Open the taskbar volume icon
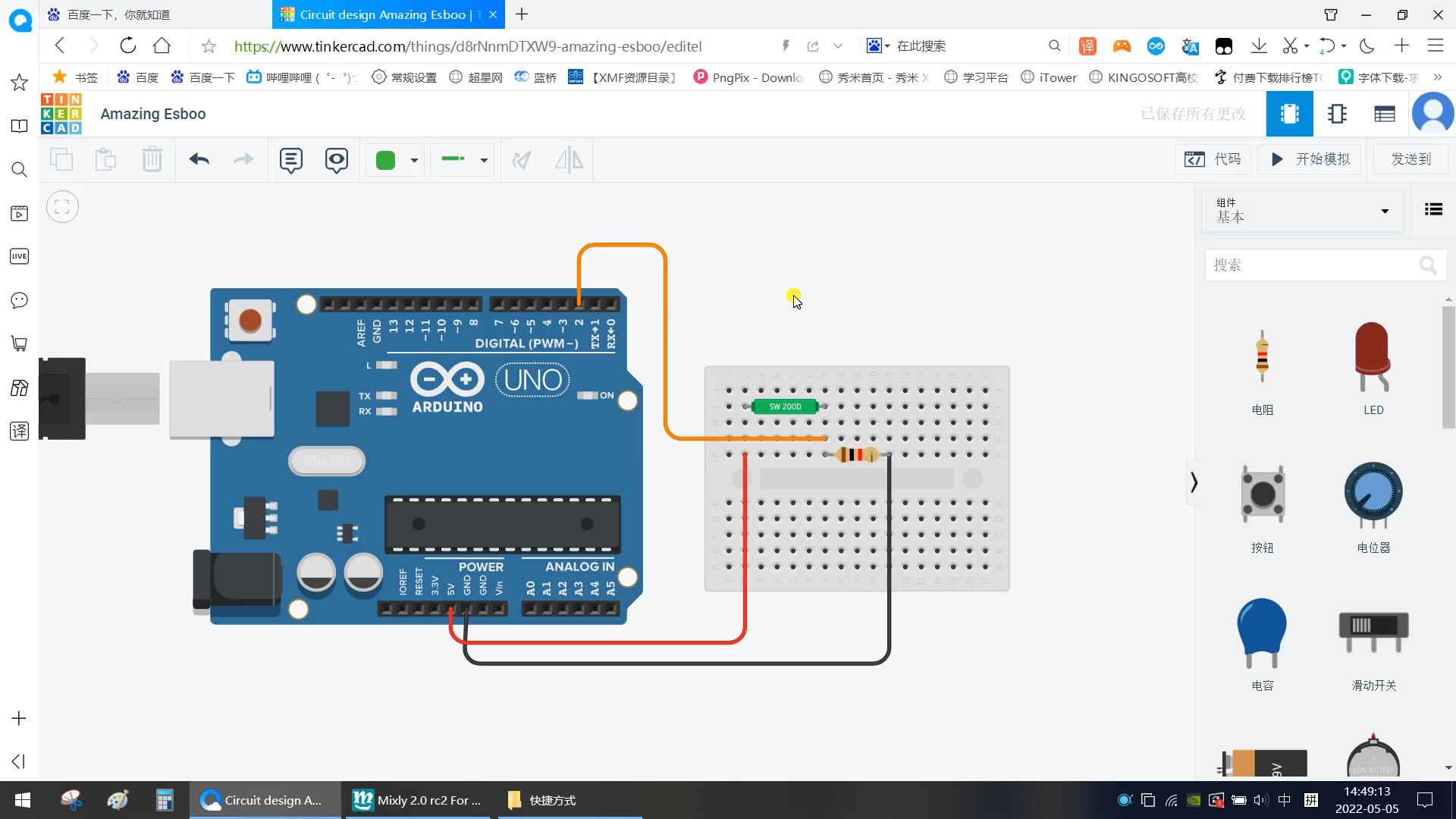The height and width of the screenshot is (819, 1456). (1260, 800)
